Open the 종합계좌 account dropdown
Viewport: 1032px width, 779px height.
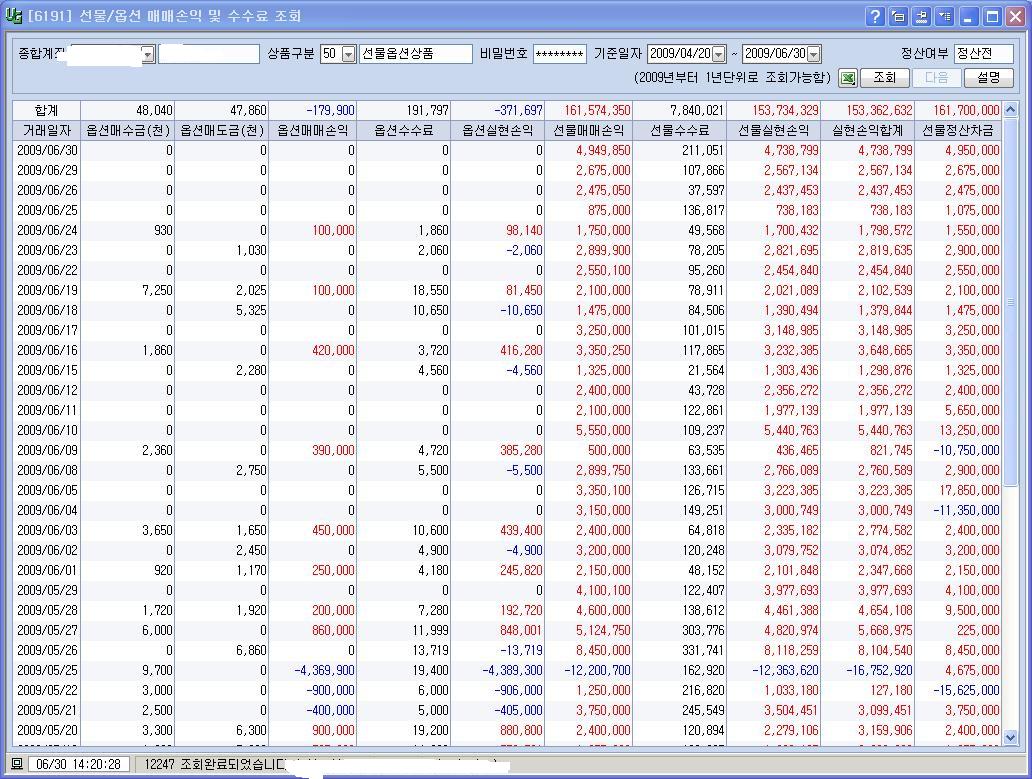(x=148, y=54)
